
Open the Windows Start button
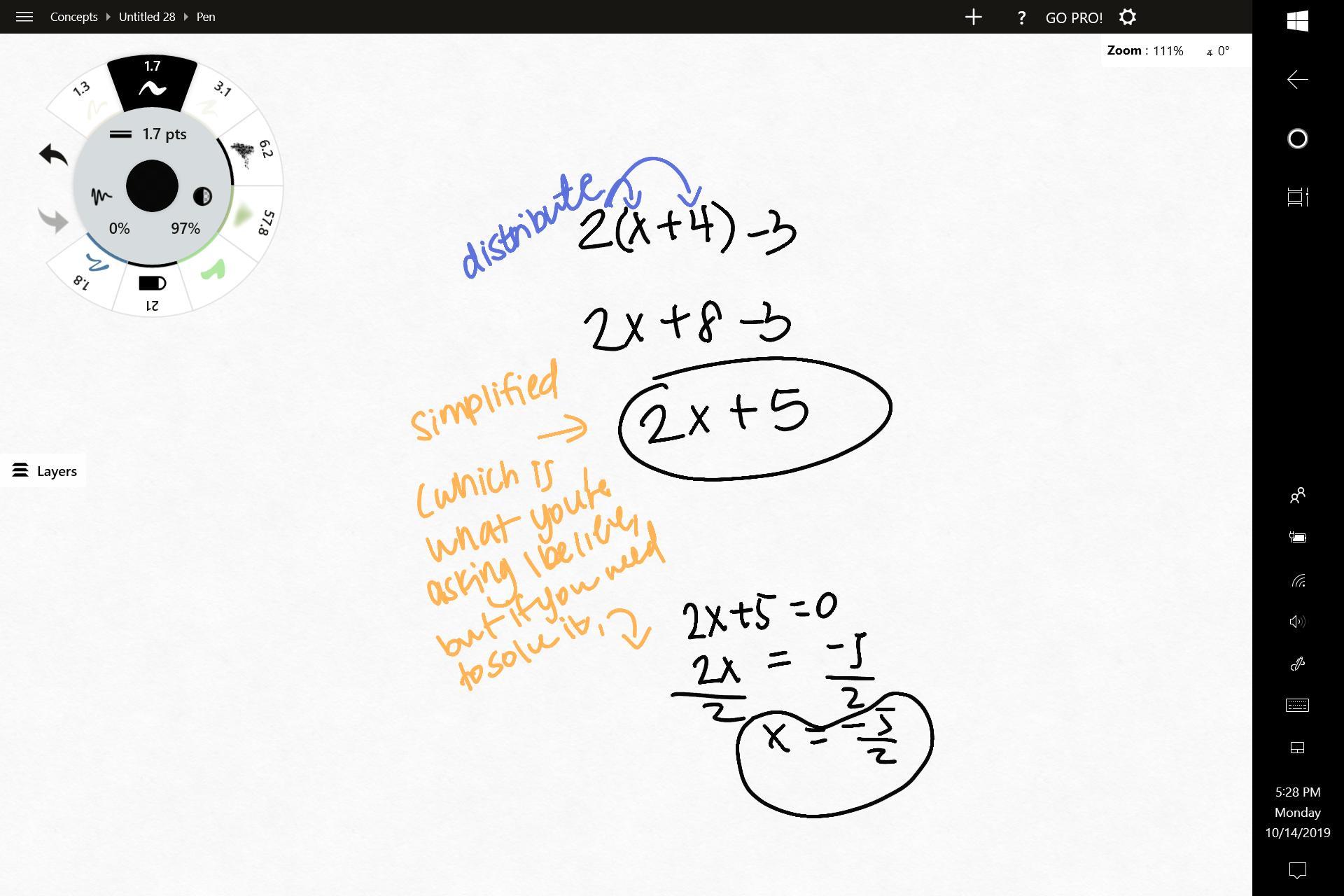[1298, 21]
